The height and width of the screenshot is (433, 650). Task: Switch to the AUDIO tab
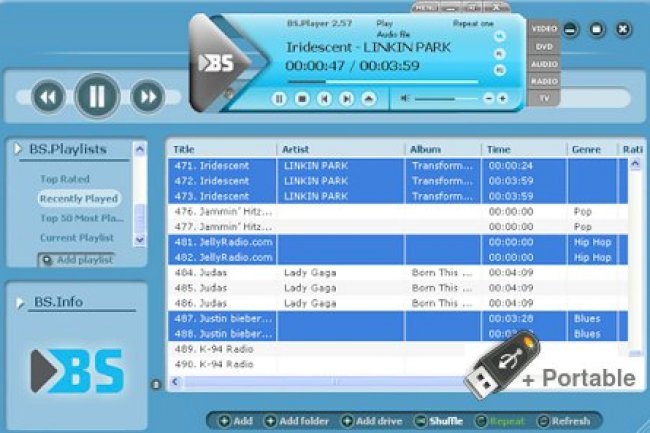tap(544, 64)
